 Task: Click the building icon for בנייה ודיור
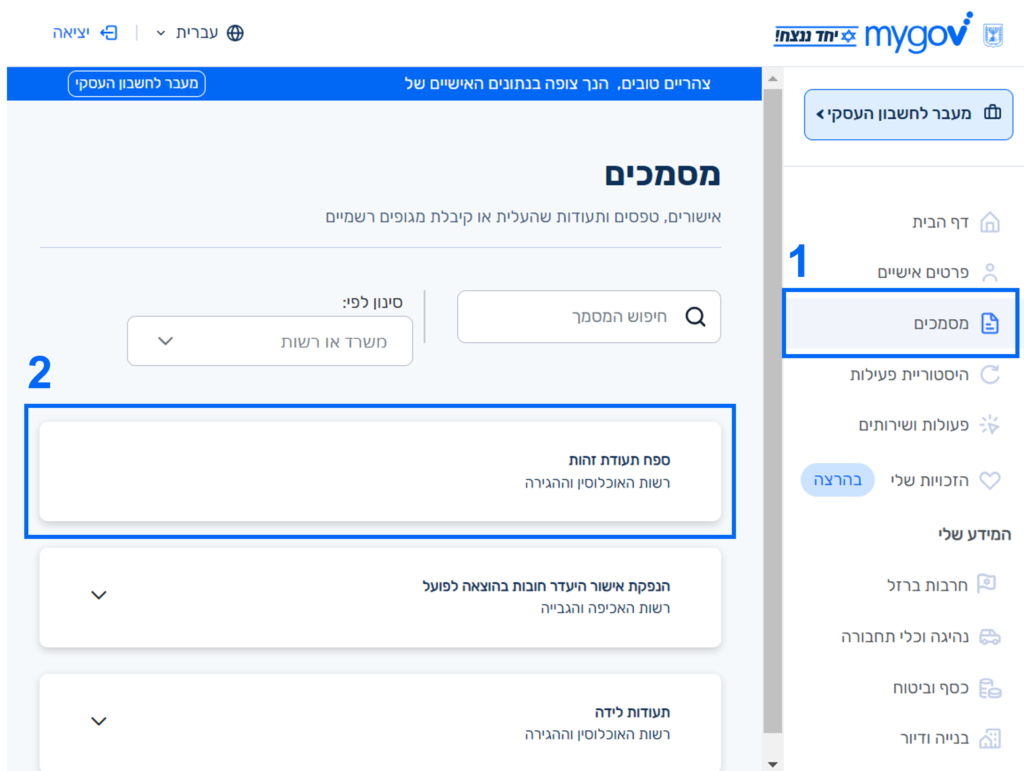pyautogui.click(x=989, y=739)
